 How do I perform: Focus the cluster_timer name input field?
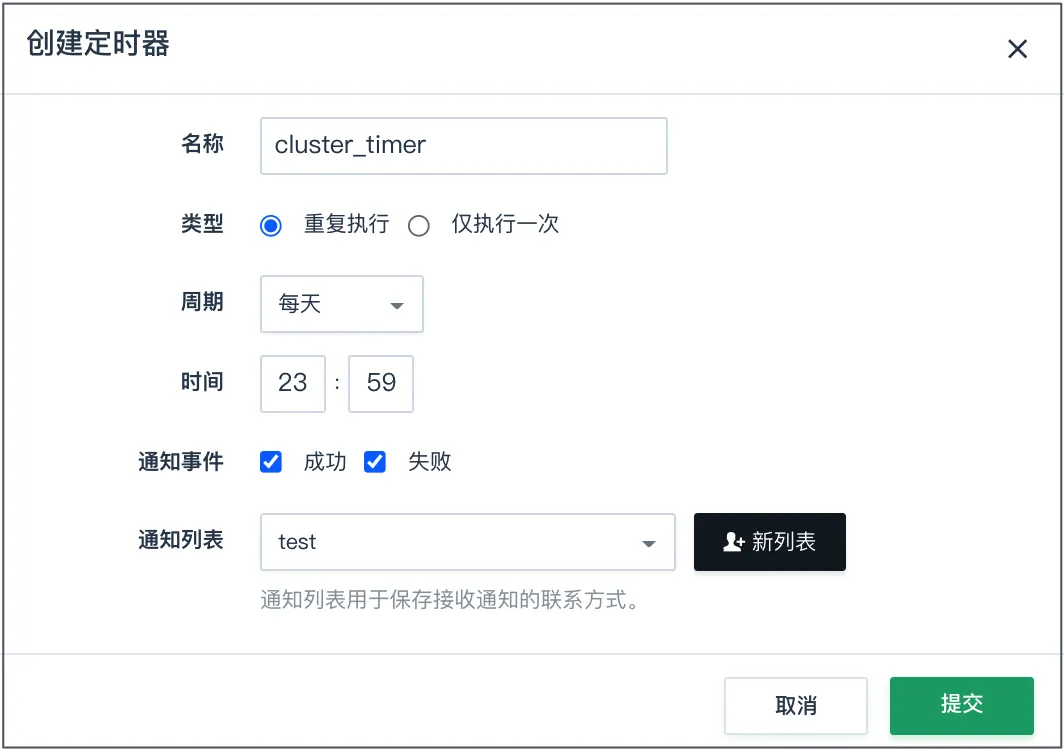tap(463, 146)
